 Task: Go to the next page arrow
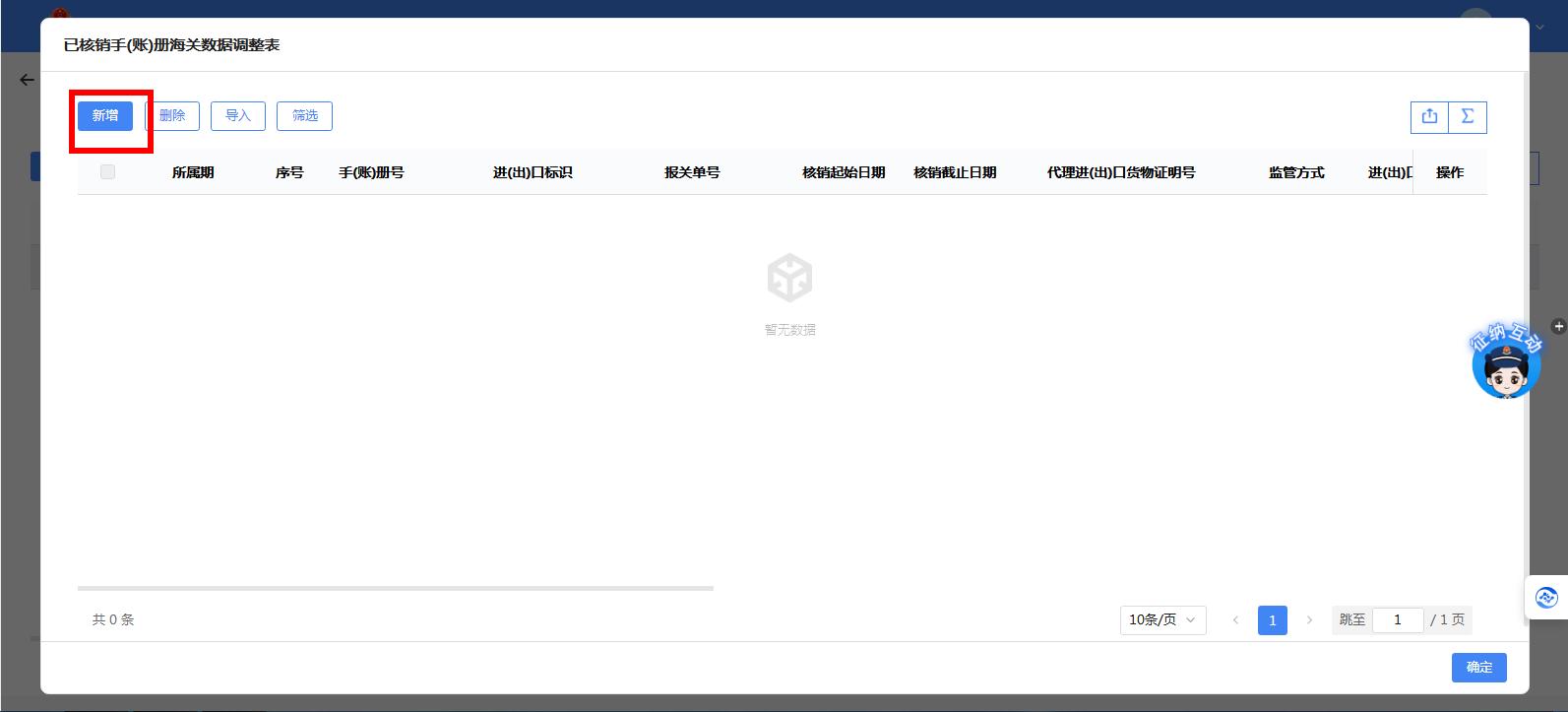[1309, 619]
